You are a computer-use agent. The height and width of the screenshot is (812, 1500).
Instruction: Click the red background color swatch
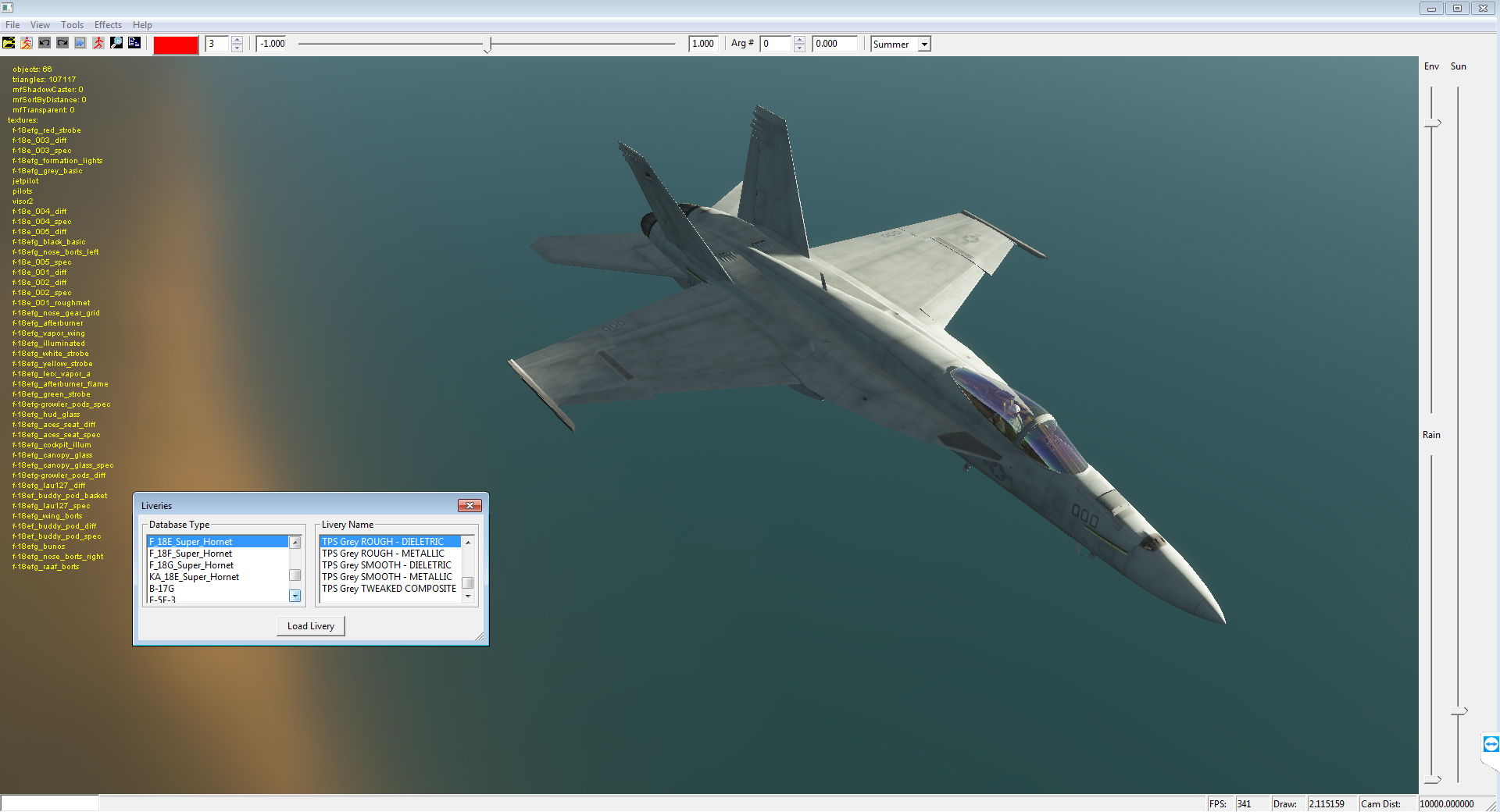[x=176, y=45]
